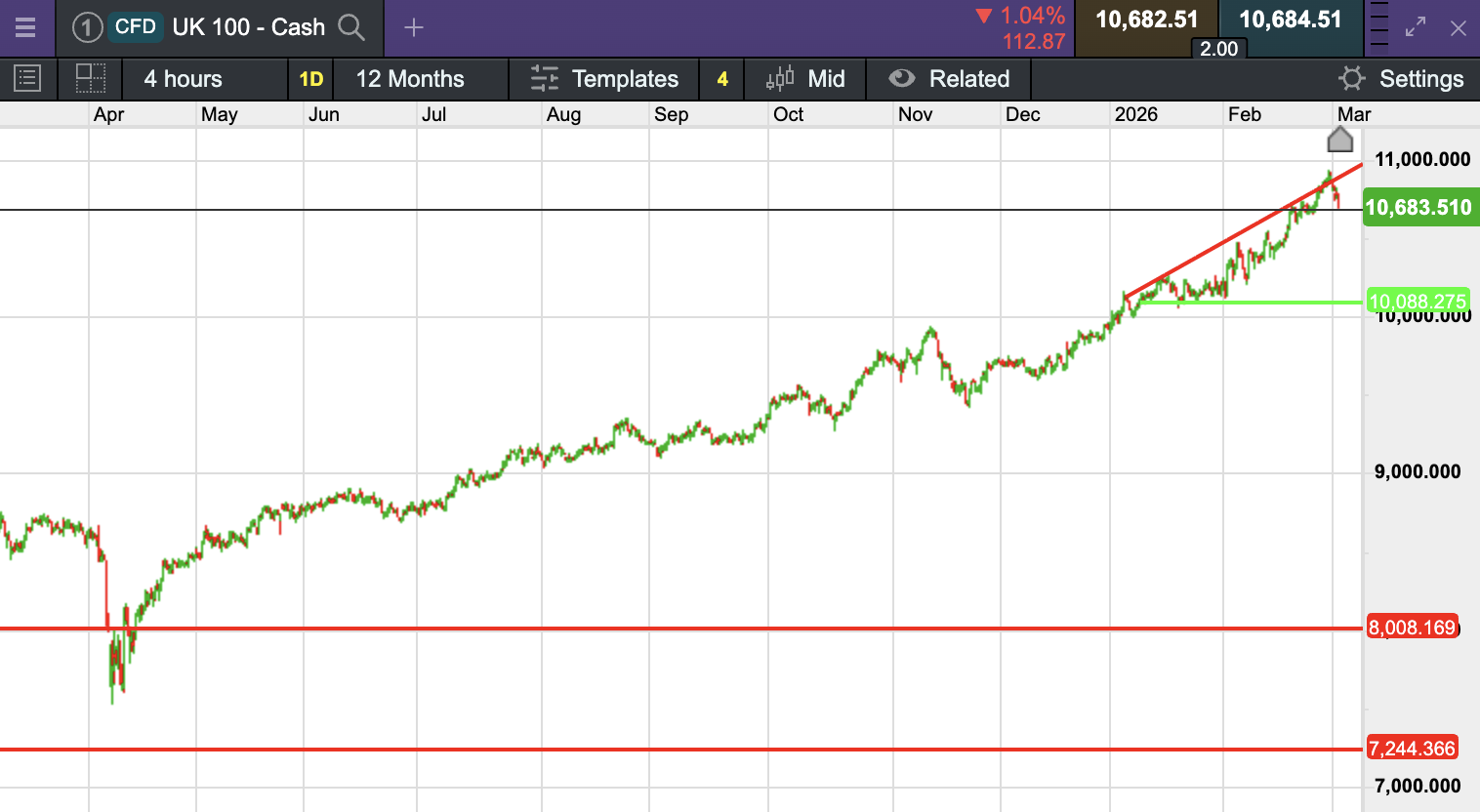This screenshot has height=812, width=1480.
Task: Open chart Settings
Action: click(1401, 79)
